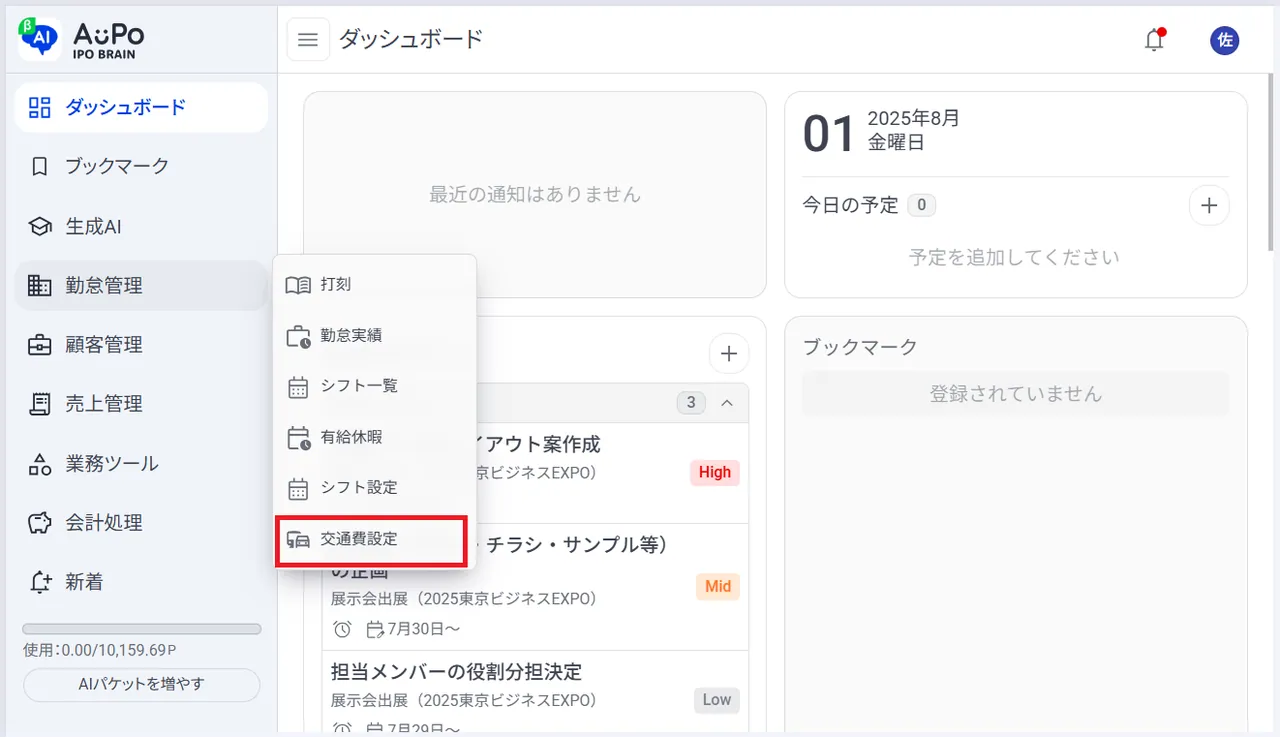Click the 使用:0.00/10,159.69P usage text
Screen dimensions: 1280x737
coord(100,650)
